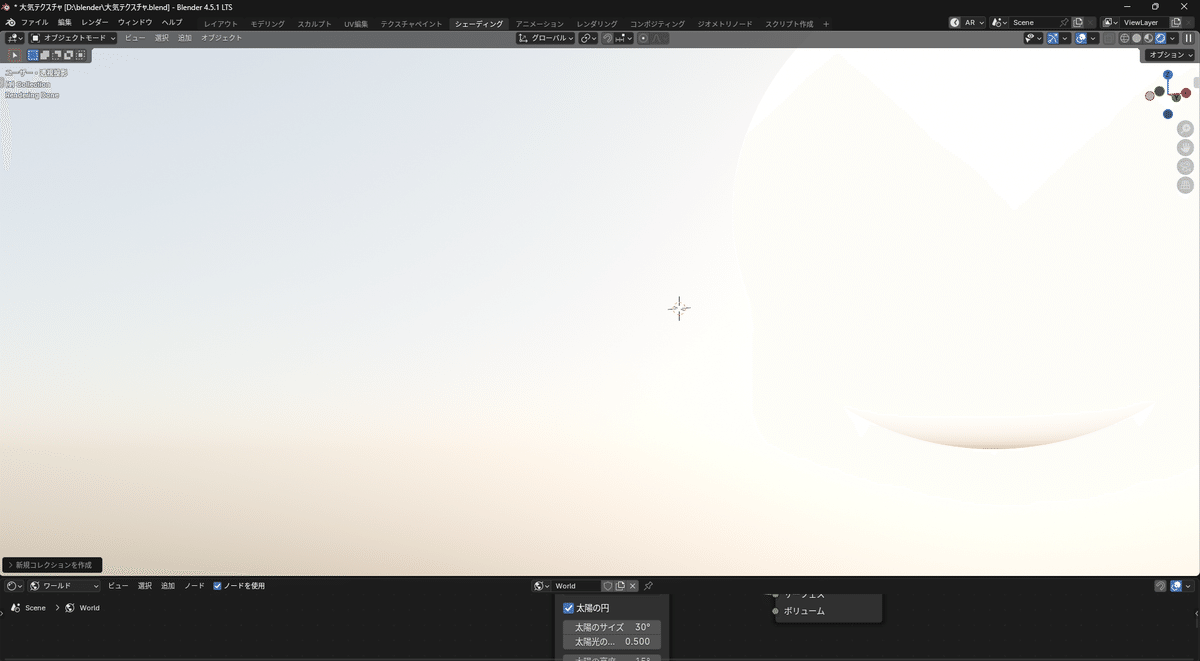Open the viewport shading options dropdown

click(1173, 38)
